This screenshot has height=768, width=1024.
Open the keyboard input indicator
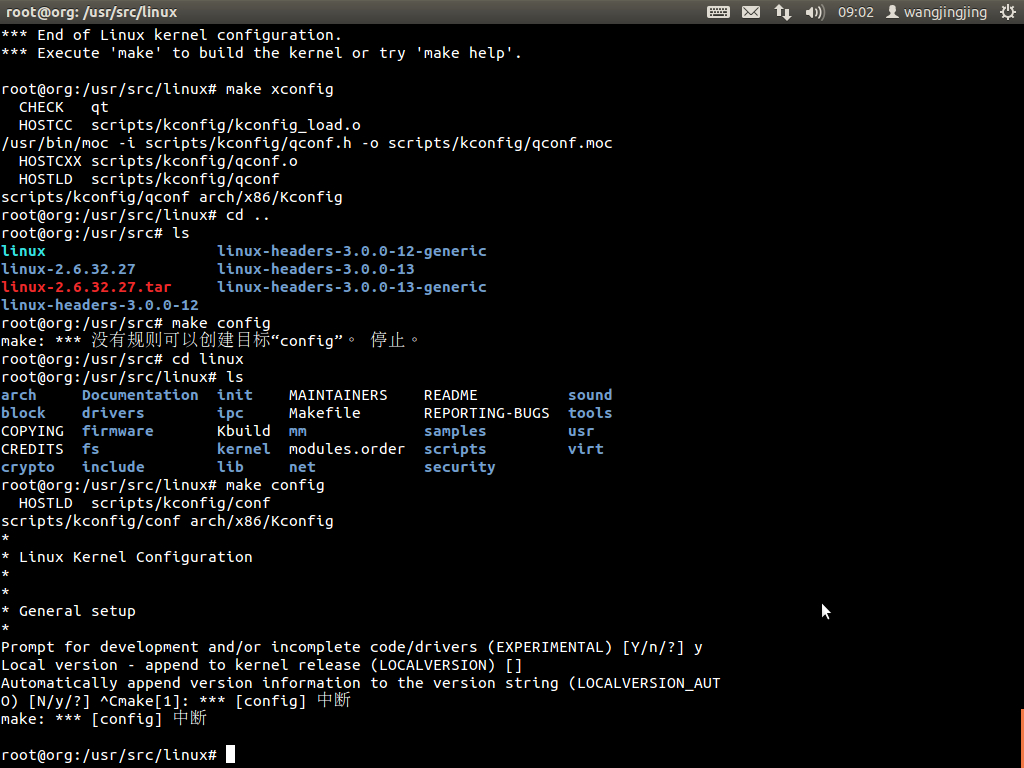(718, 12)
